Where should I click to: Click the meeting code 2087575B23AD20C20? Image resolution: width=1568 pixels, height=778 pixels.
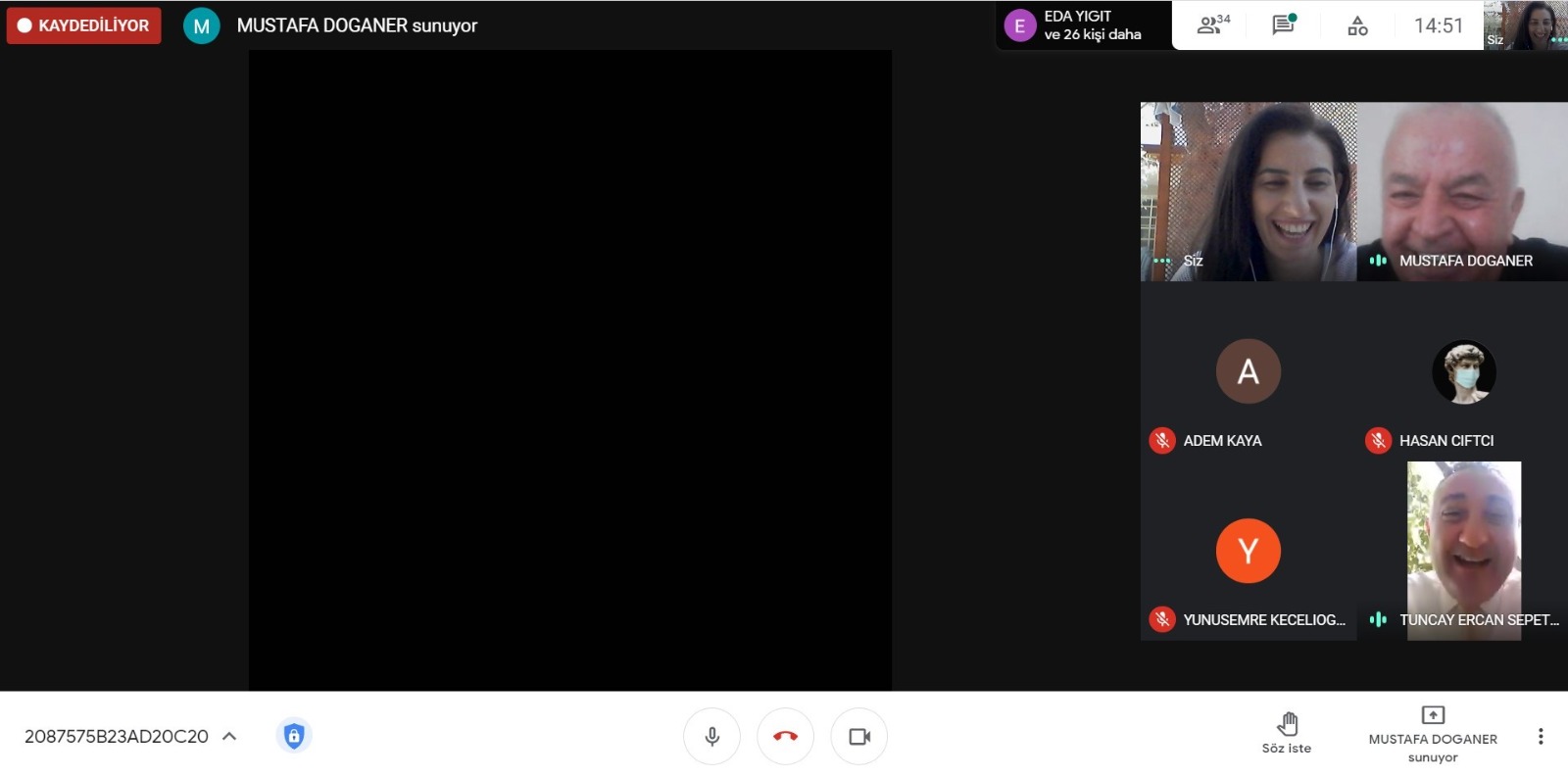[x=117, y=736]
